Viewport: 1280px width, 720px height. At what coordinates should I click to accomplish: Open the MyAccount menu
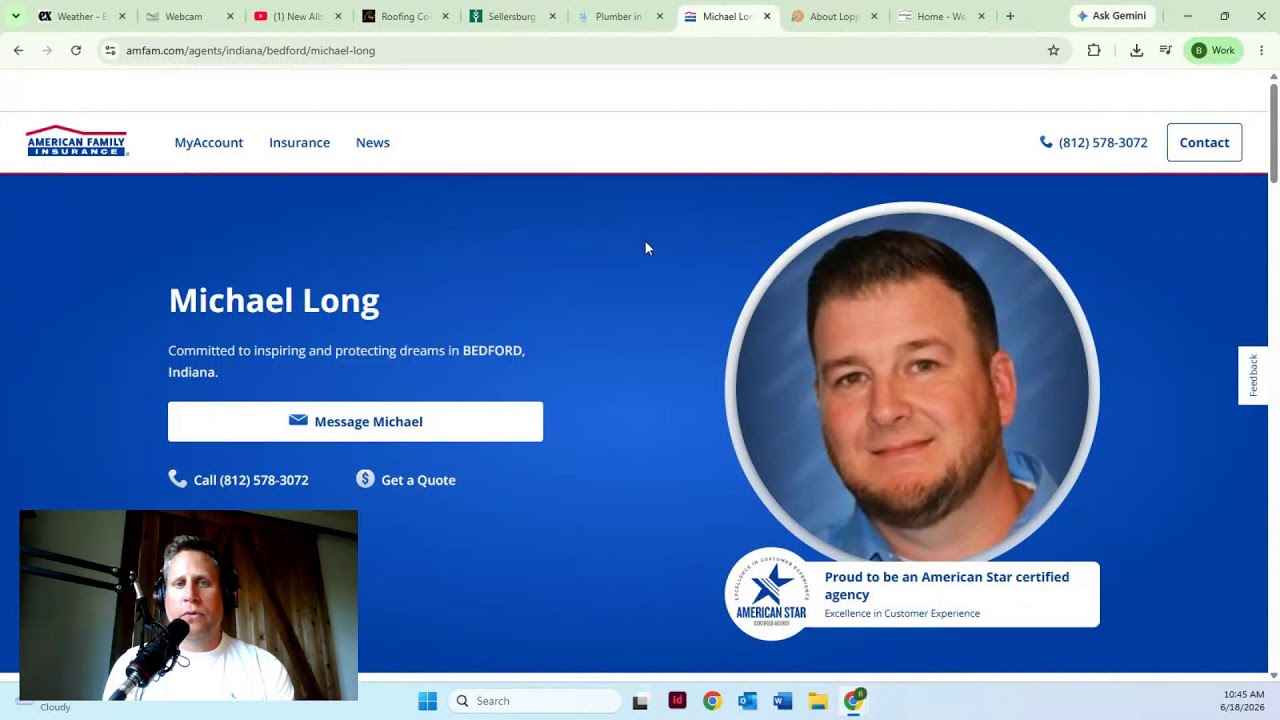tap(209, 142)
